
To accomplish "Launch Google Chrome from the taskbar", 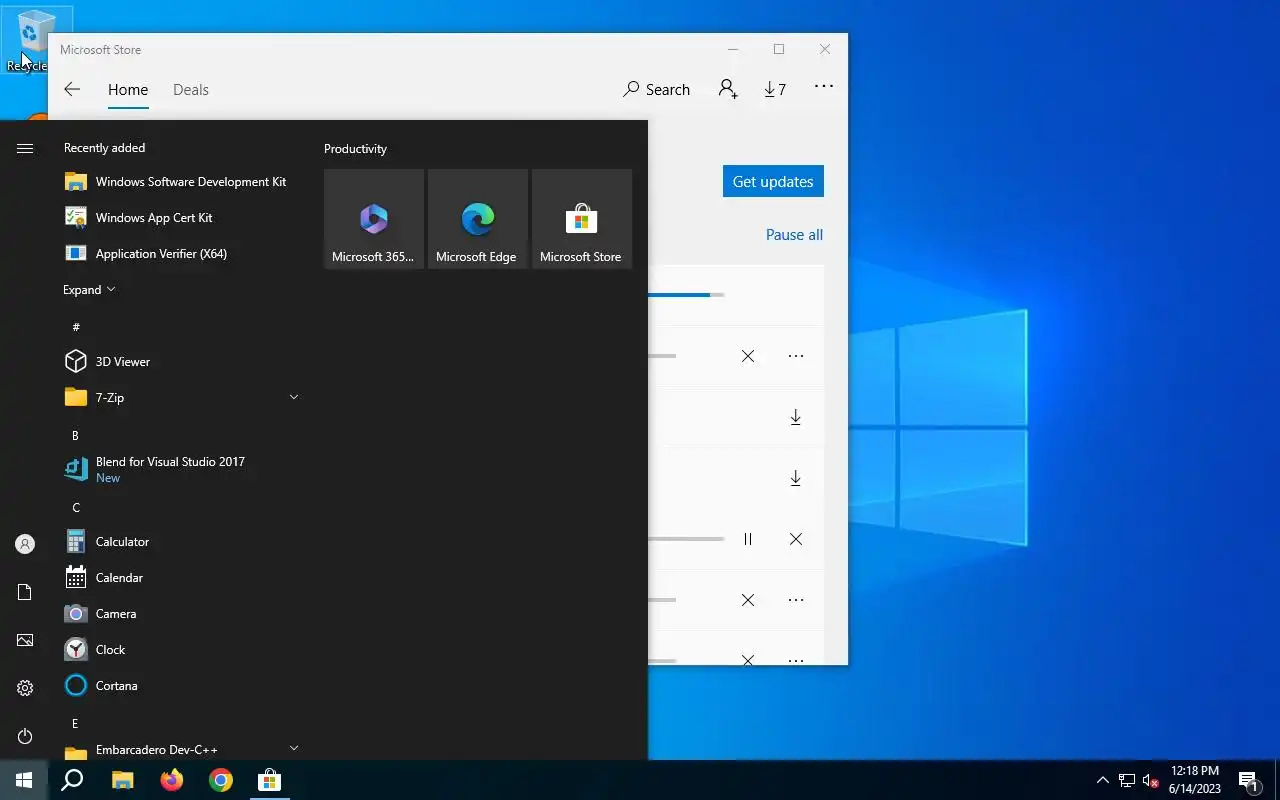I will pyautogui.click(x=220, y=780).
